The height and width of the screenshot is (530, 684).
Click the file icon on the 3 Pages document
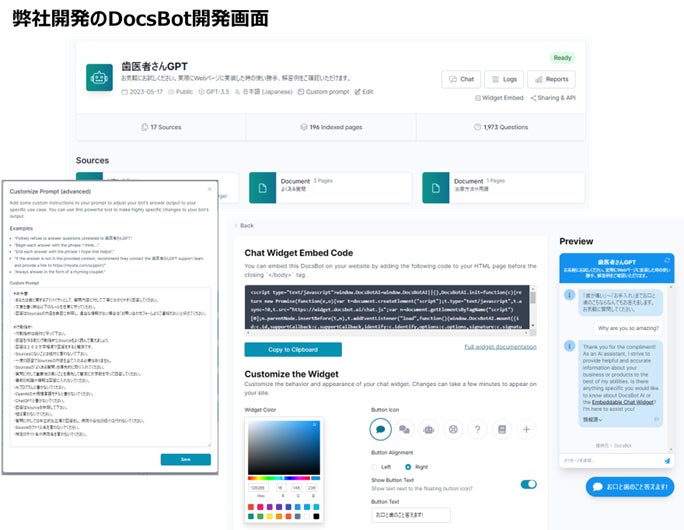click(262, 188)
